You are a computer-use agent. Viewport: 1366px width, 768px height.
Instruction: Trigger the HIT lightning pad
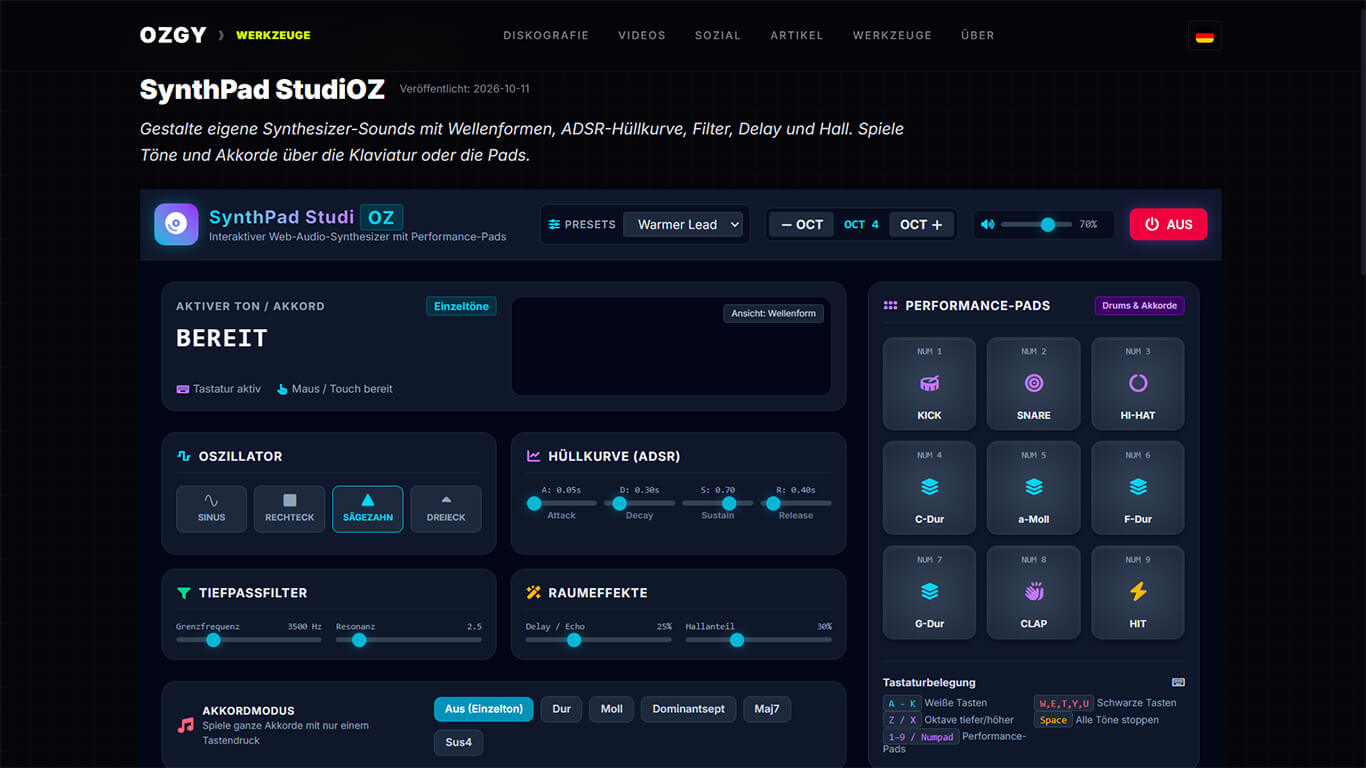(x=1137, y=592)
